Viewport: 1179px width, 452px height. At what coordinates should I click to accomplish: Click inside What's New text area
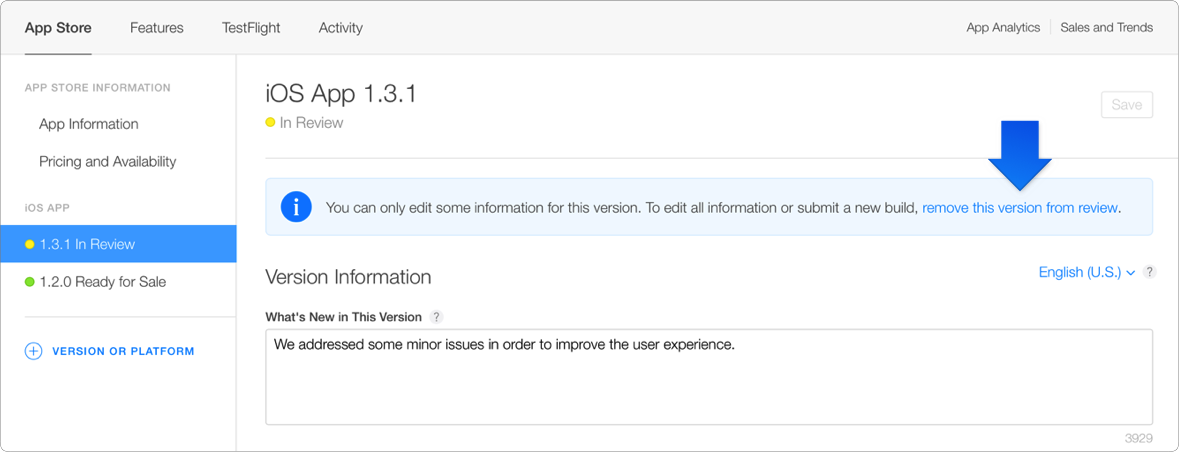tap(709, 377)
